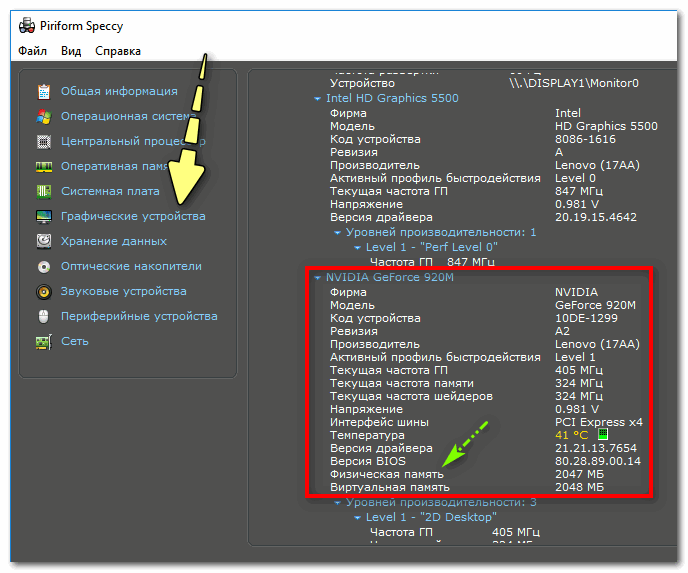
Task: Open Сеть section
Action: 75,341
